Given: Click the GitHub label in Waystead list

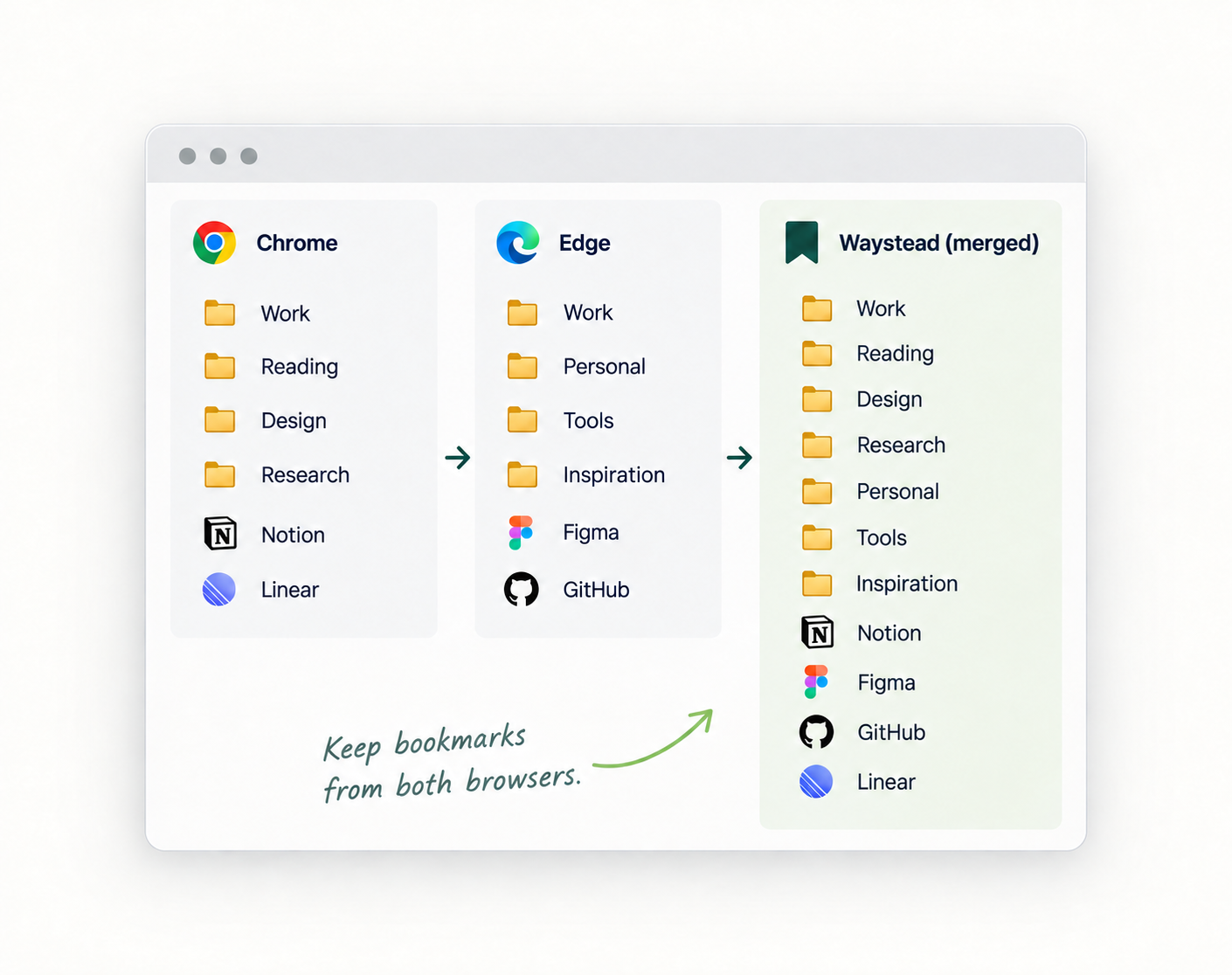Looking at the screenshot, I should 891,732.
